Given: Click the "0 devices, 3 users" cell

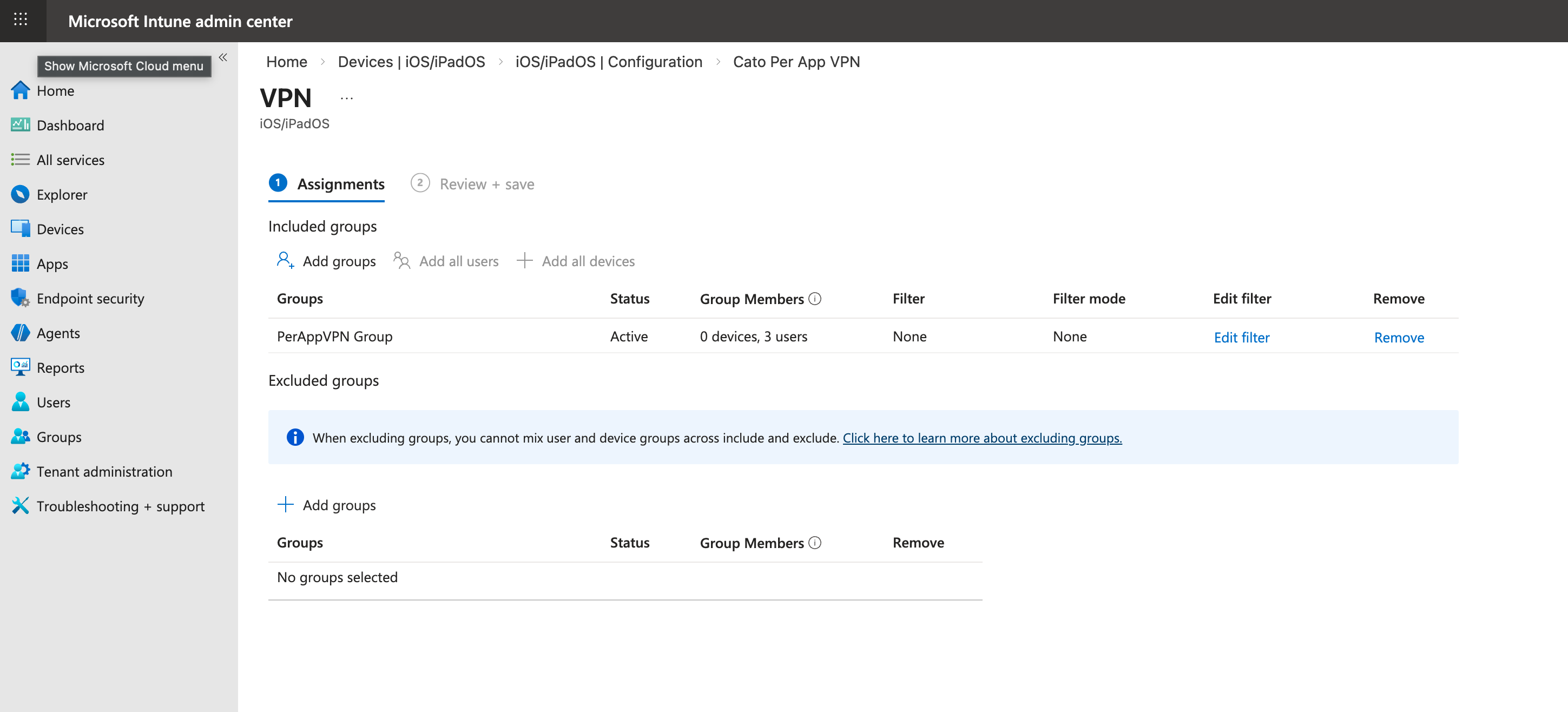Looking at the screenshot, I should 754,337.
